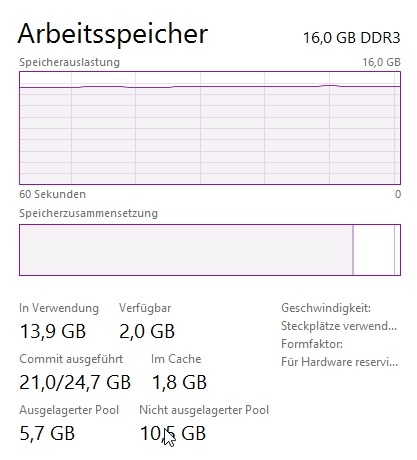Click the standby segment of memory composition bar

point(374,250)
